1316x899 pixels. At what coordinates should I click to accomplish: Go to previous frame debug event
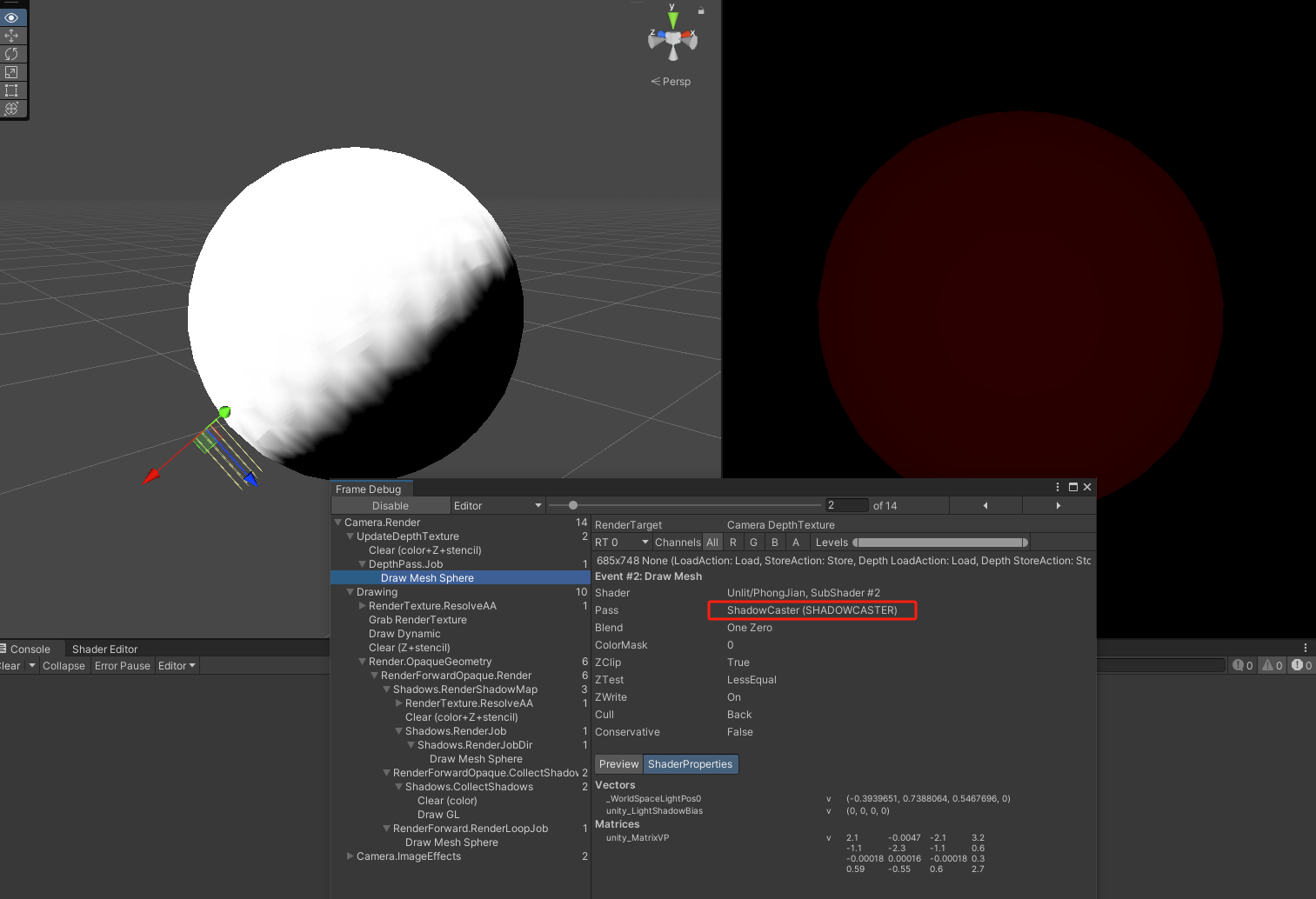(x=985, y=505)
